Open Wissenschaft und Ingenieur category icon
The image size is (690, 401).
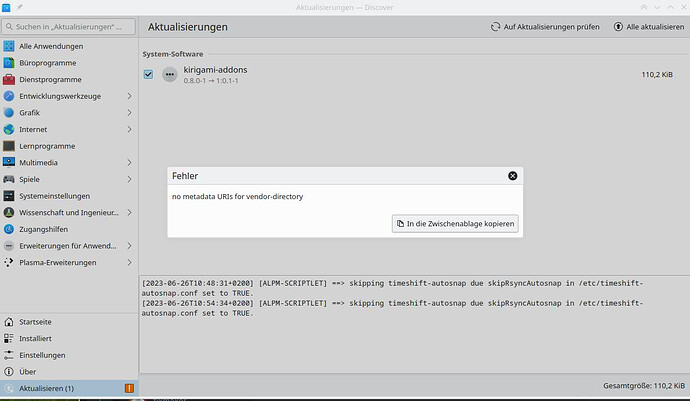9,213
